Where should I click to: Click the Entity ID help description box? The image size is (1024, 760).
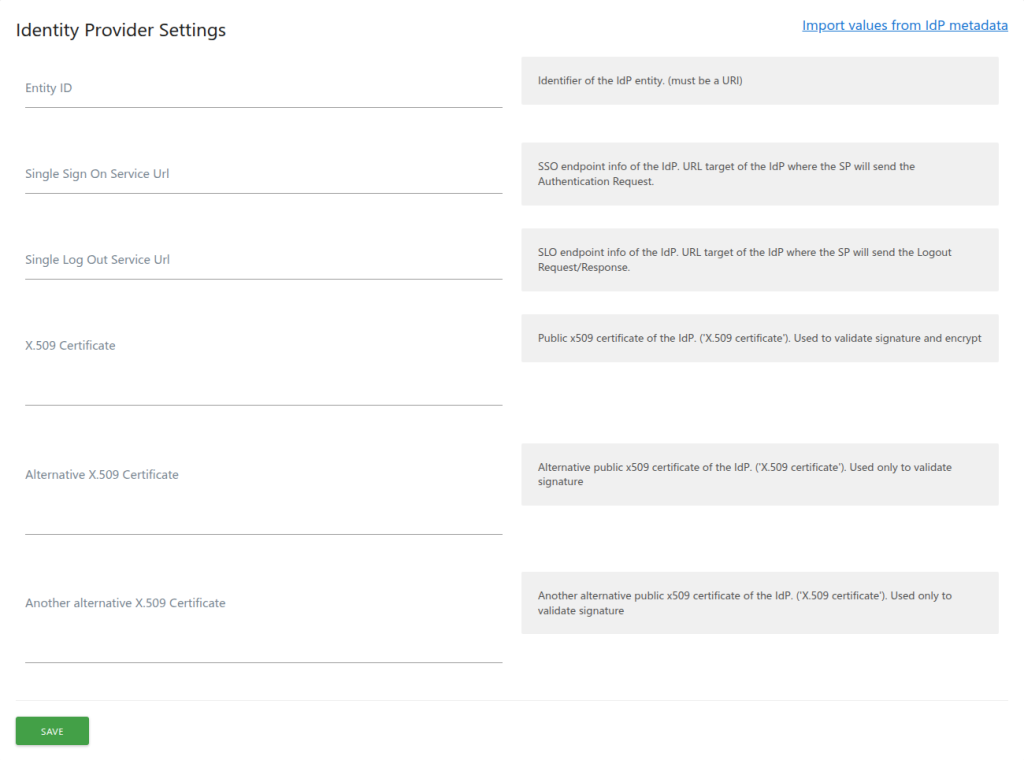pyautogui.click(x=759, y=81)
